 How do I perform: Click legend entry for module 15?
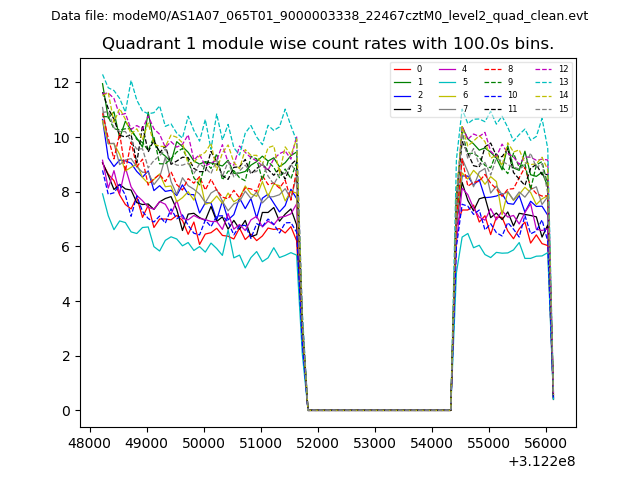pyautogui.click(x=553, y=108)
